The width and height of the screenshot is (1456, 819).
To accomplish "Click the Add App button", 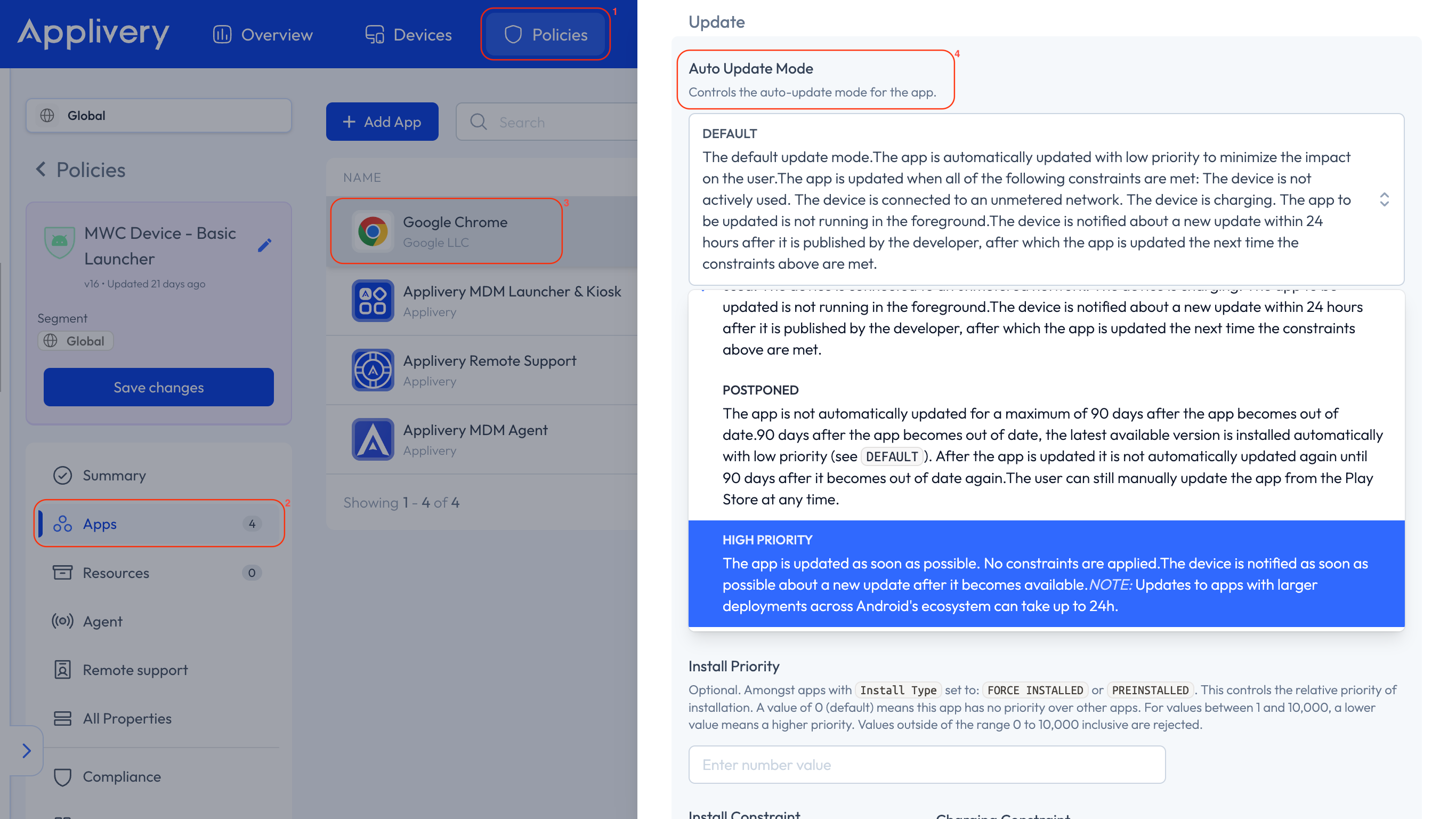I will [x=382, y=121].
